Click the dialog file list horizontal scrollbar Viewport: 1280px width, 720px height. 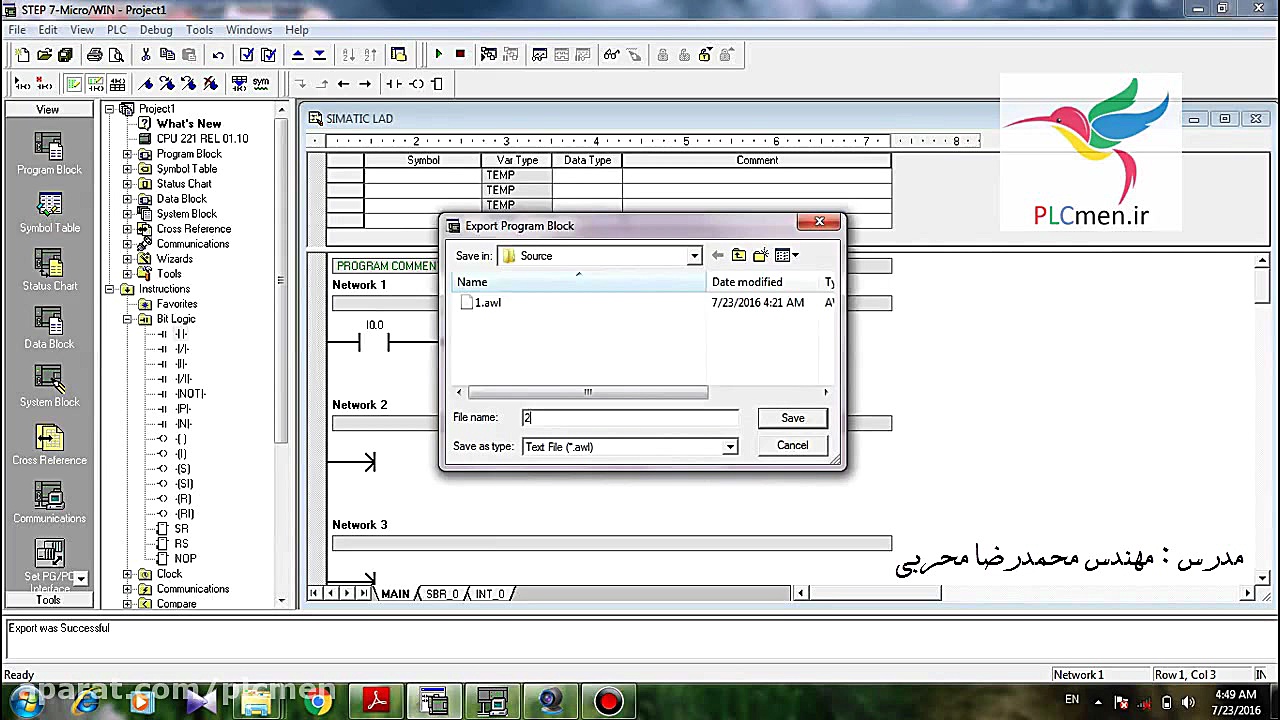[588, 392]
